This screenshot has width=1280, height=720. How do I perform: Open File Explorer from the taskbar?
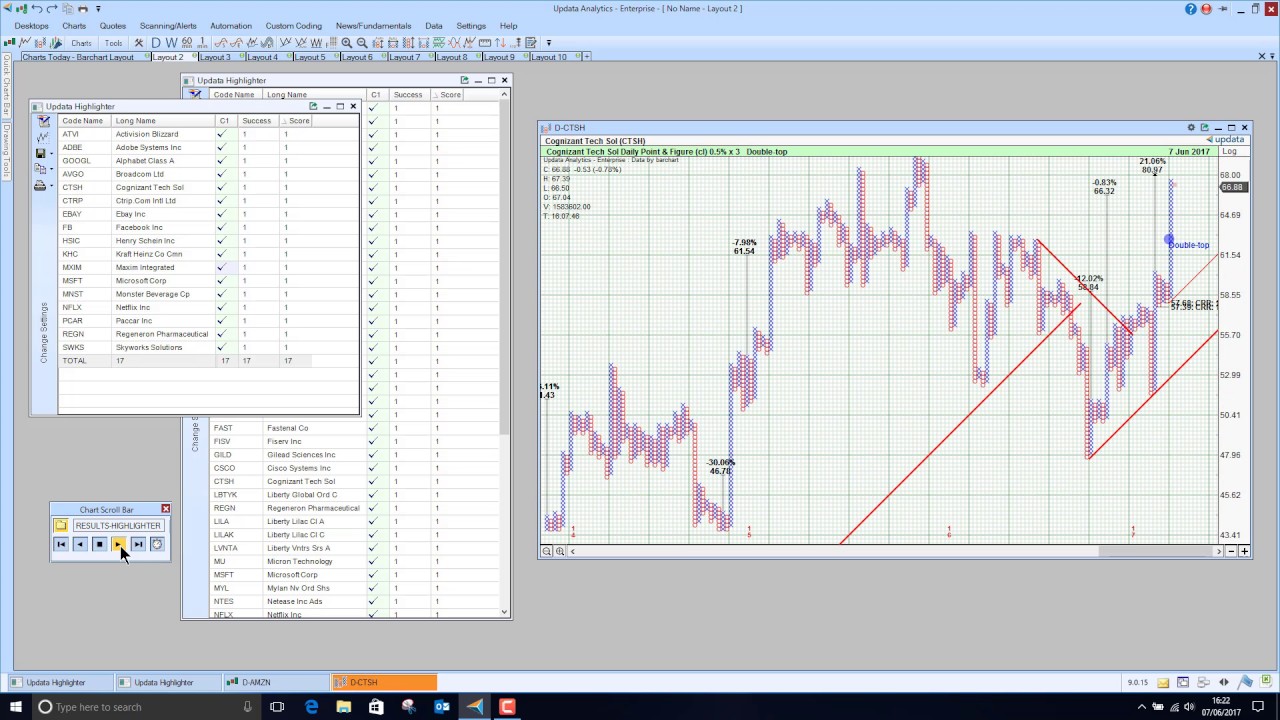click(343, 707)
